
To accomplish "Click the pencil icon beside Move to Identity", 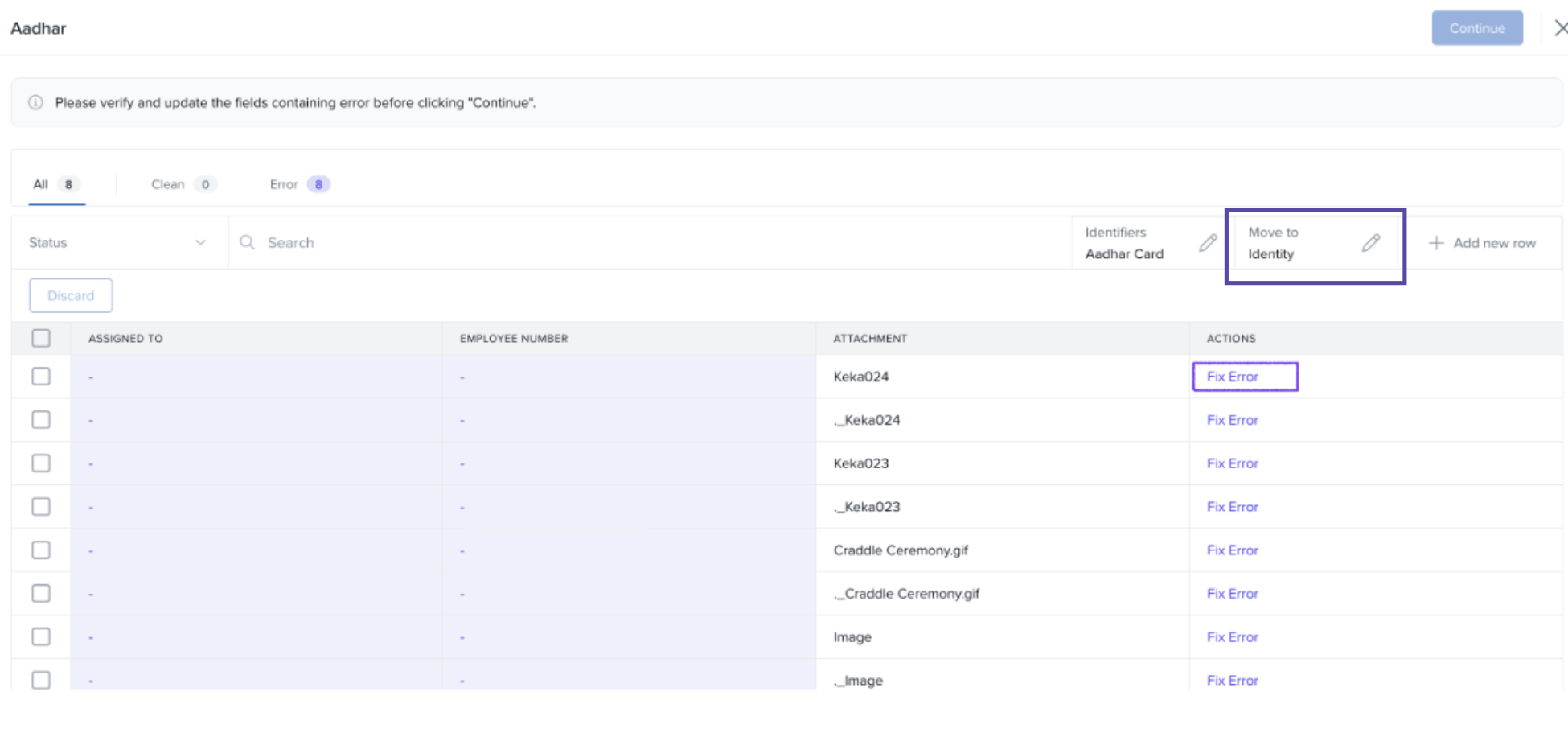I will 1371,243.
